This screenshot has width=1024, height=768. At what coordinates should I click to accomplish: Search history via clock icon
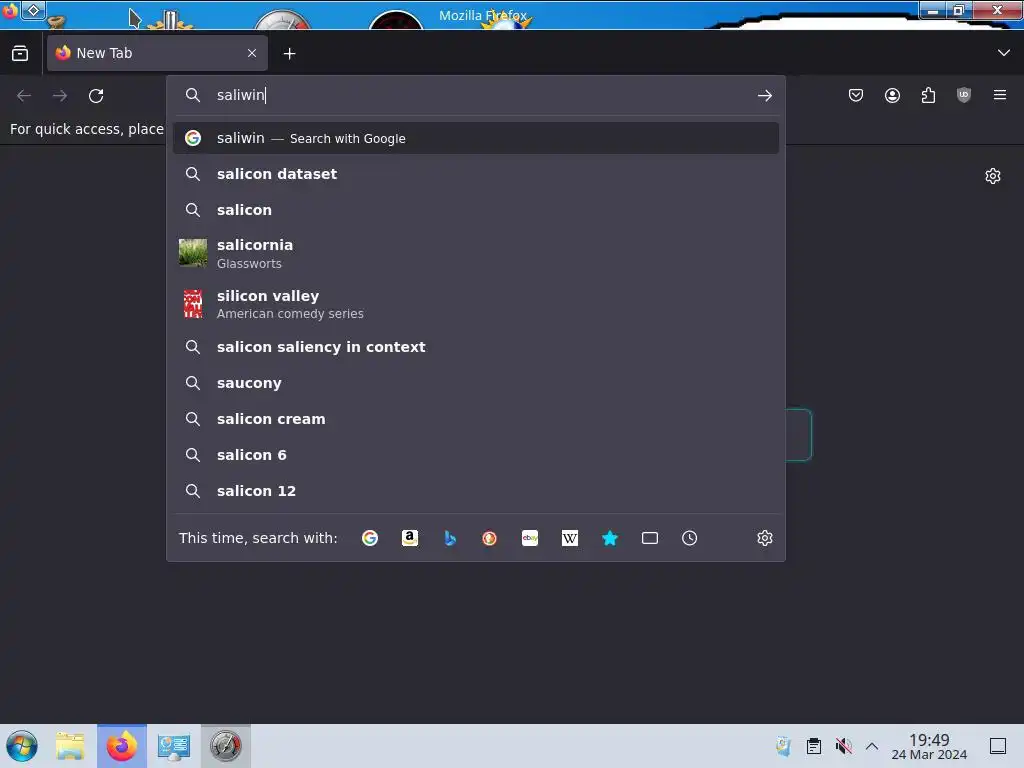(x=690, y=538)
